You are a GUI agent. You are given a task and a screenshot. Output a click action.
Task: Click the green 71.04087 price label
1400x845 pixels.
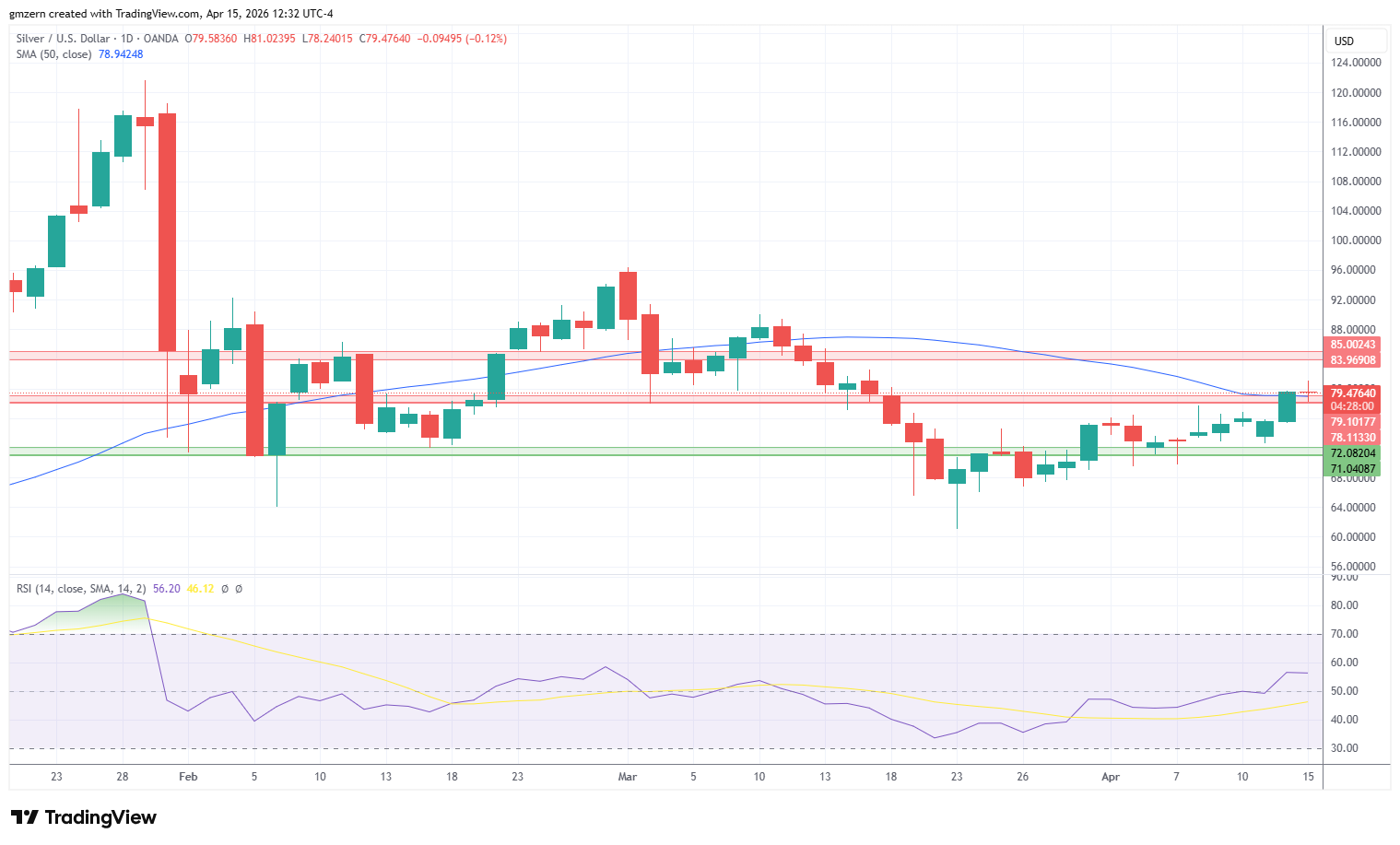[1353, 469]
